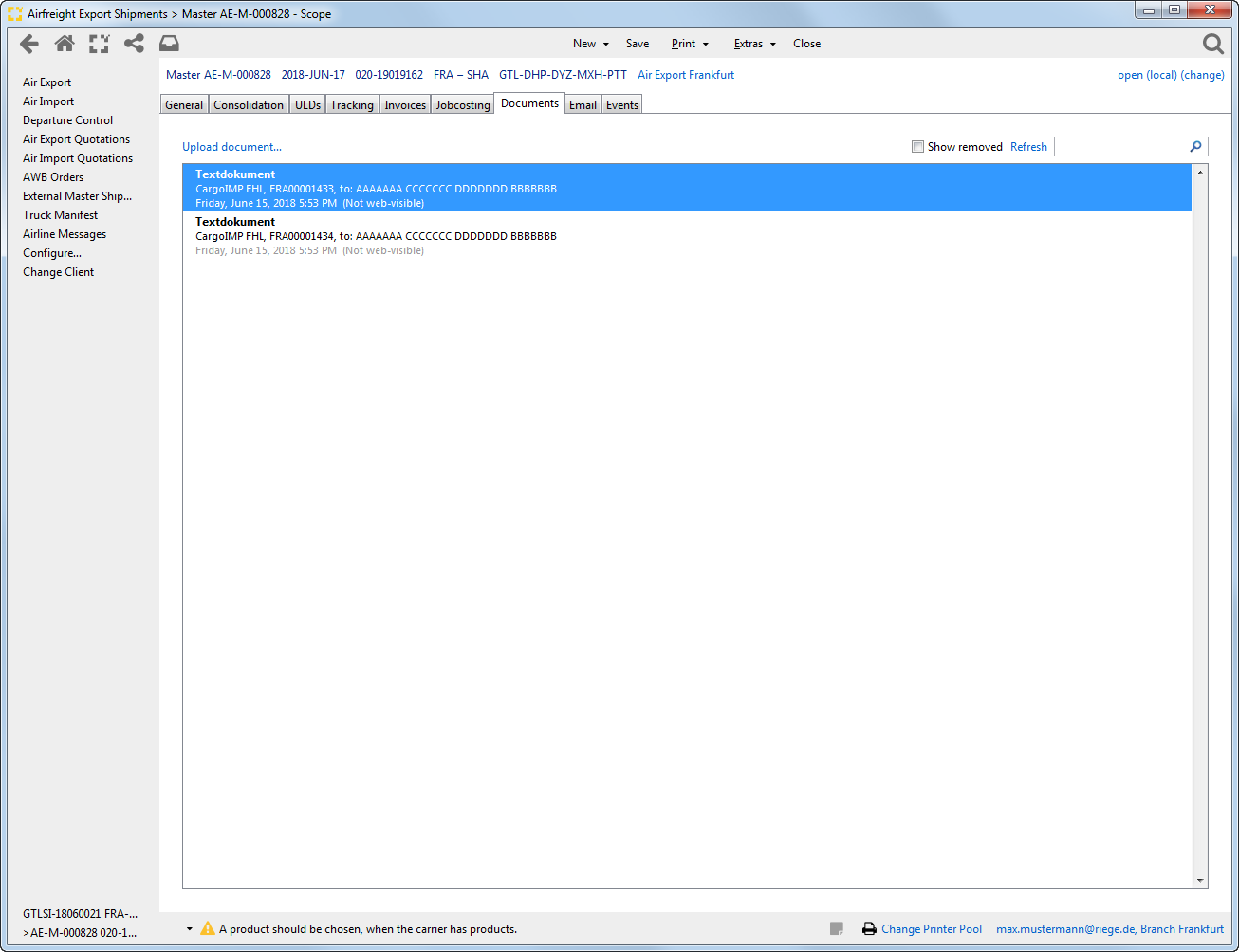Click the fullscreen expand icon
Image resolution: width=1239 pixels, height=952 pixels.
100,44
